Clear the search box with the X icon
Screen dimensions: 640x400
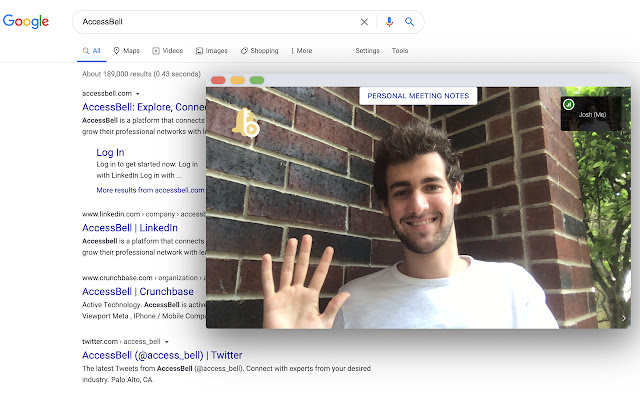[364, 22]
